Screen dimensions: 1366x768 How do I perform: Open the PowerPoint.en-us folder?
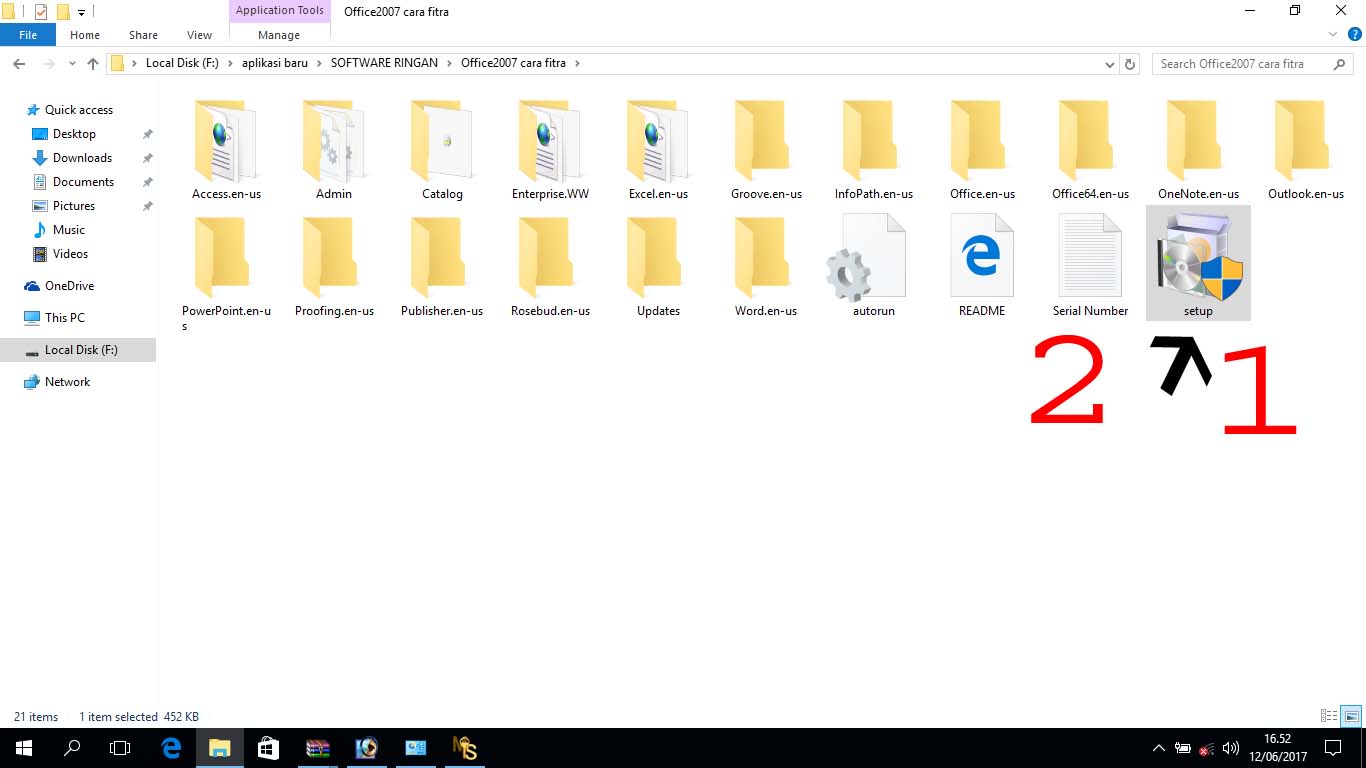click(226, 272)
